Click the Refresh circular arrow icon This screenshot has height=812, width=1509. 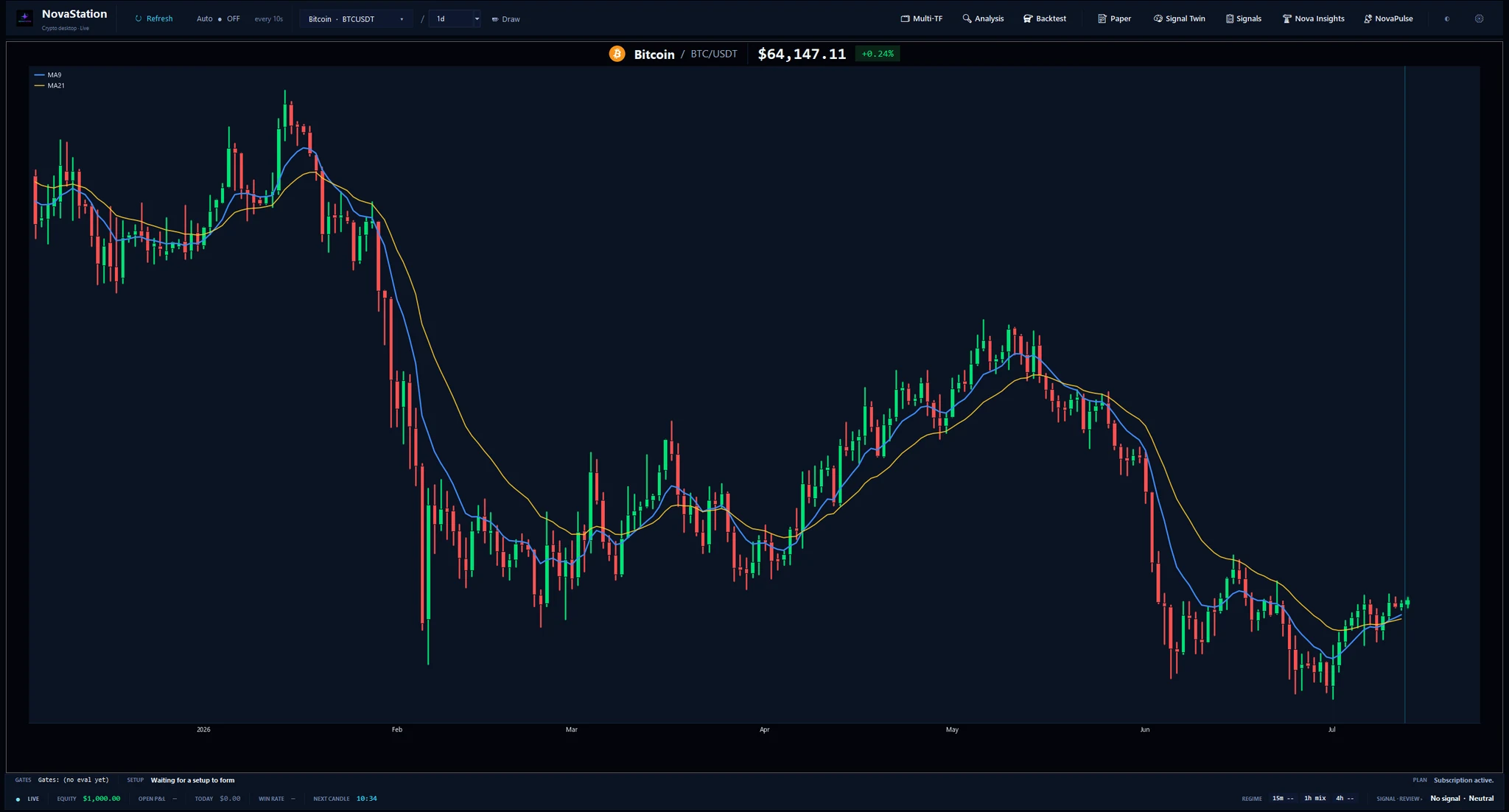pyautogui.click(x=139, y=19)
